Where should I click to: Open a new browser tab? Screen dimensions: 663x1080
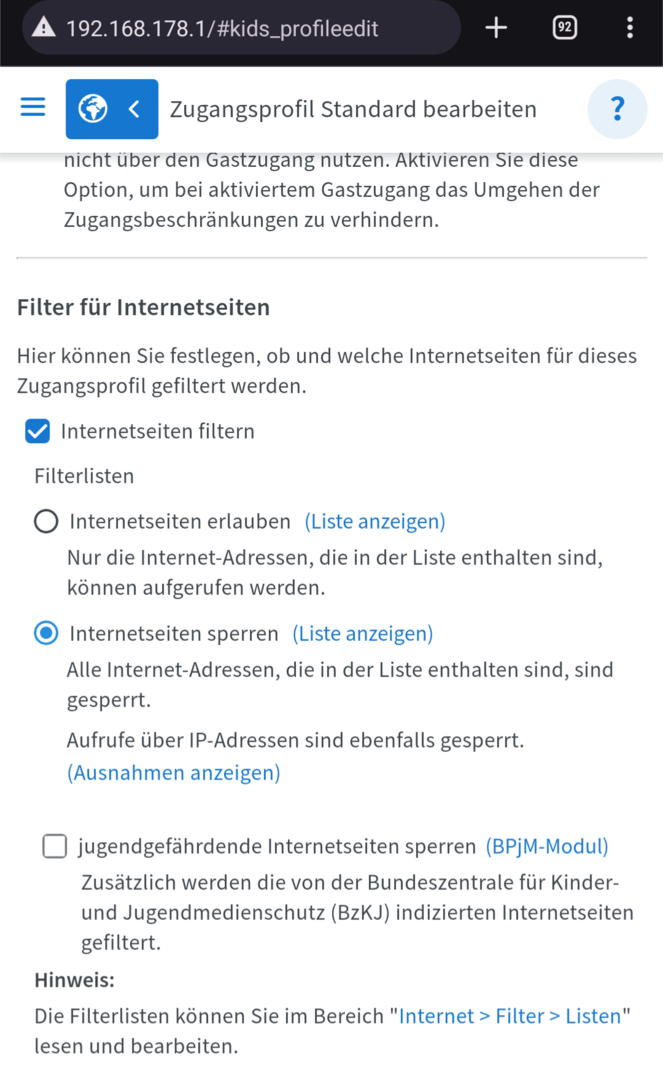click(x=496, y=28)
